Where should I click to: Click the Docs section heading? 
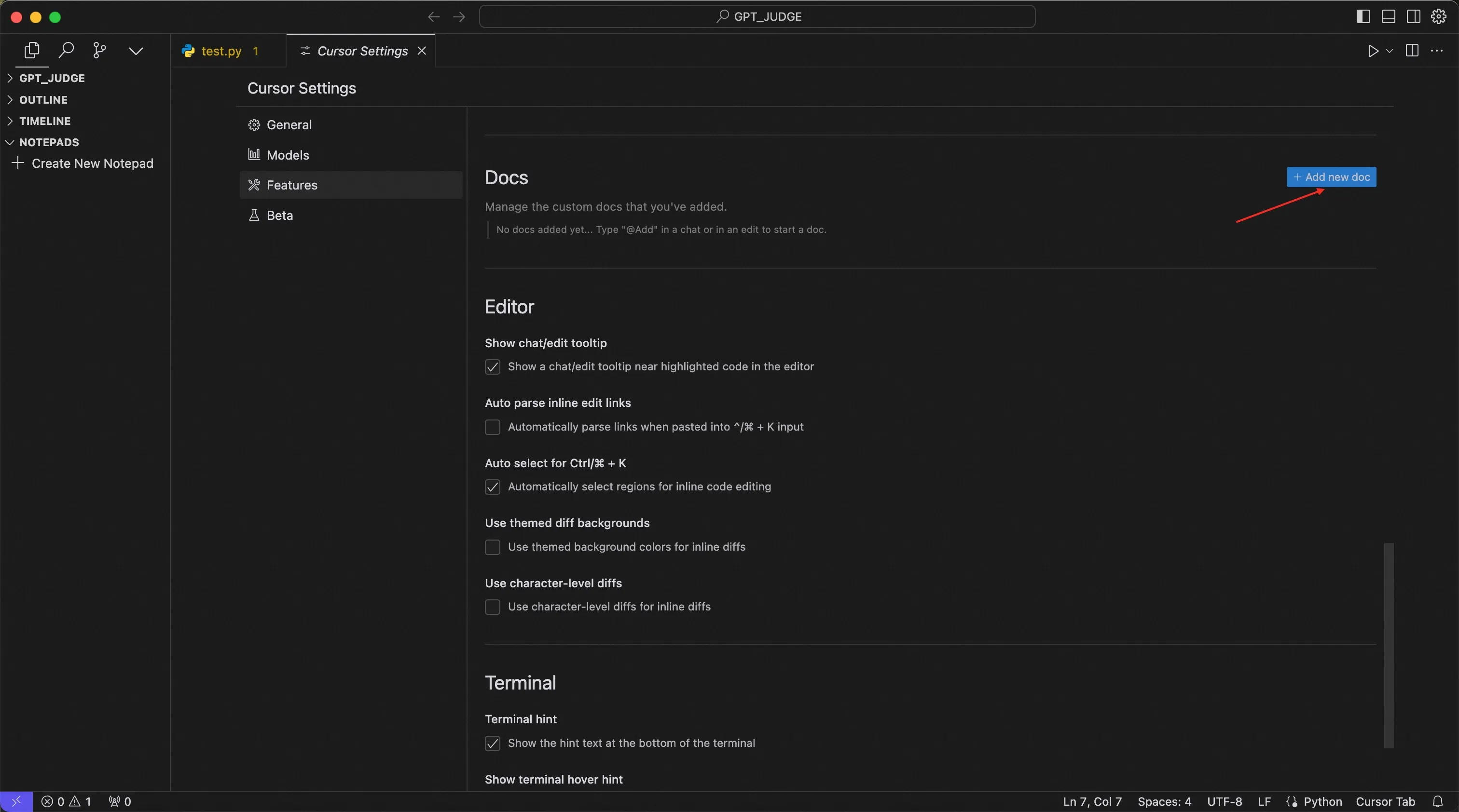tap(506, 177)
